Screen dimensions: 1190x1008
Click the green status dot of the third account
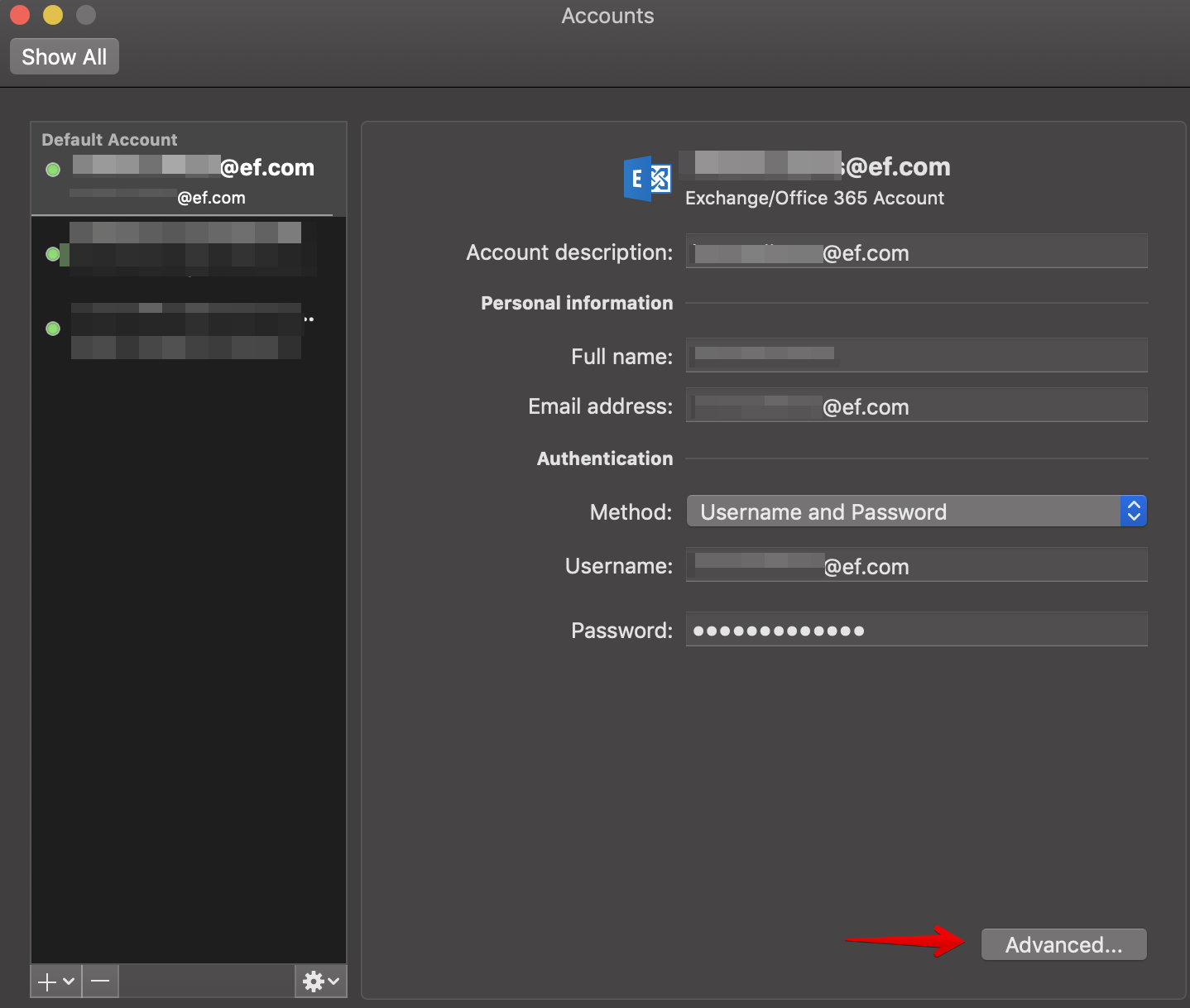52,329
